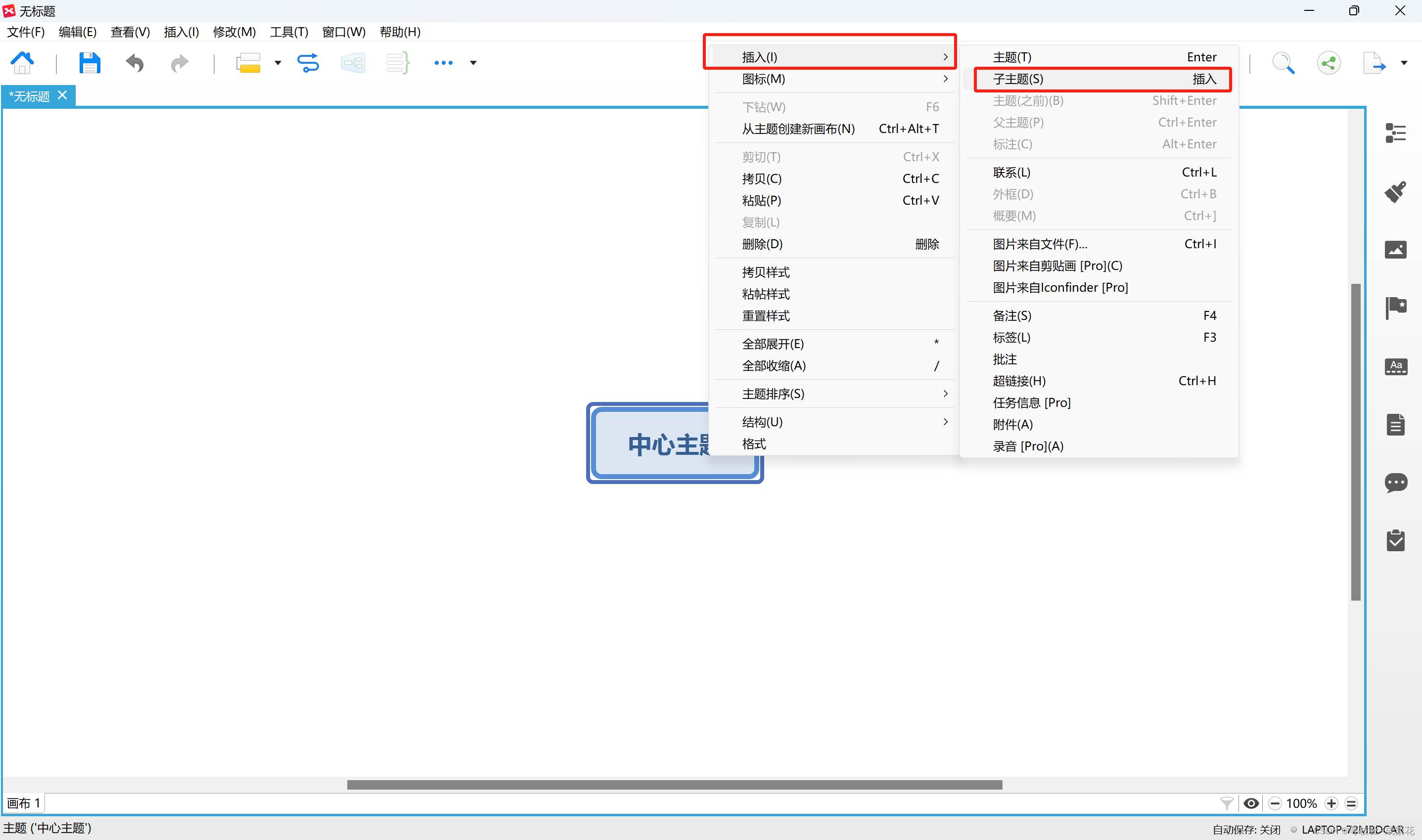Expand the dropdown arrow next to topic icon
The image size is (1422, 840).
(278, 63)
